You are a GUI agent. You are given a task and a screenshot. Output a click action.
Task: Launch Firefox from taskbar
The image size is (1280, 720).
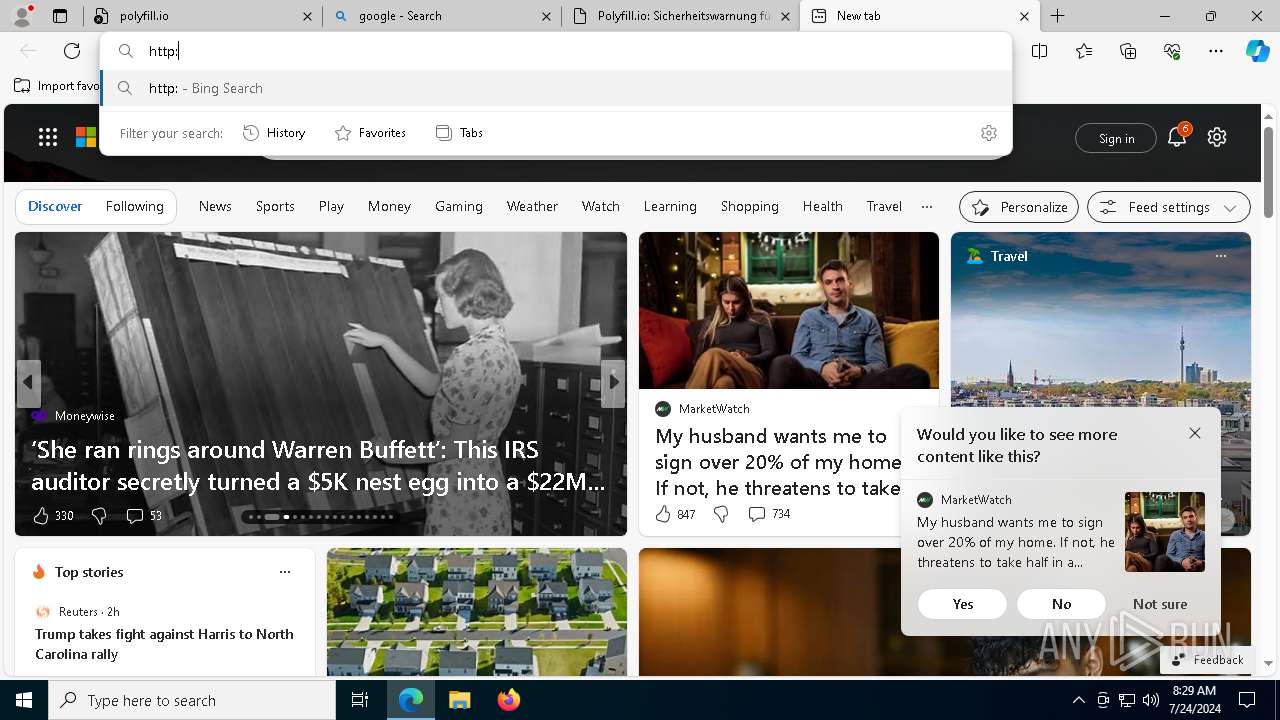click(x=508, y=700)
